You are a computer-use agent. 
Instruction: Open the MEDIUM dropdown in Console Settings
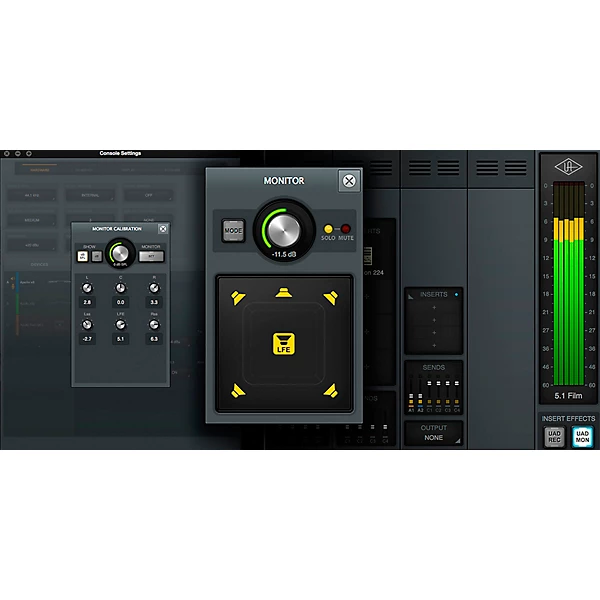click(x=32, y=220)
